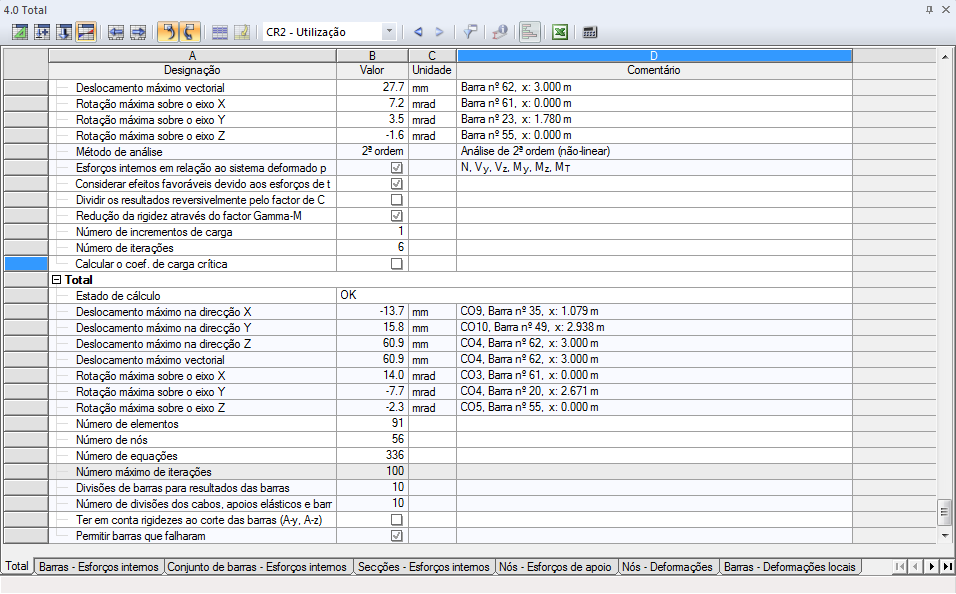
Task: Show previous tab with tab-scroll left arrow
Action: [x=915, y=567]
